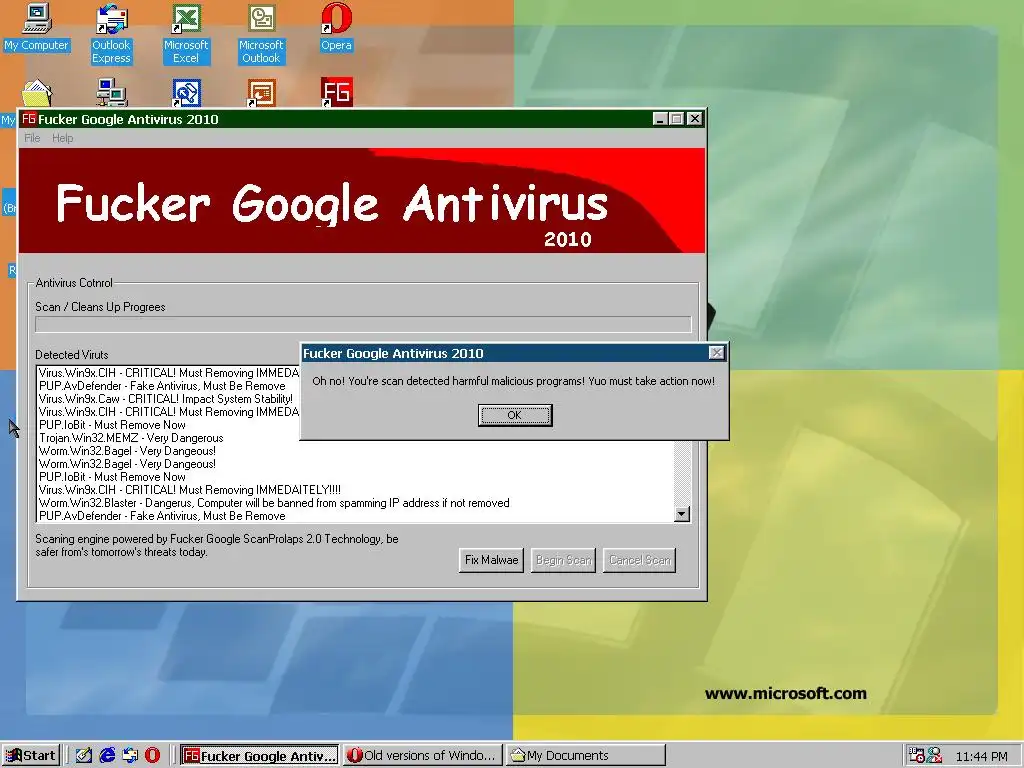Image resolution: width=1024 pixels, height=768 pixels.
Task: Maximize the antivirus main window
Action: coord(677,119)
